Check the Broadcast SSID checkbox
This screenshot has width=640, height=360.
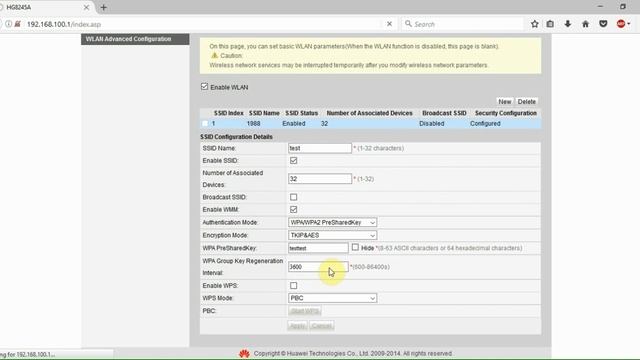coord(293,197)
